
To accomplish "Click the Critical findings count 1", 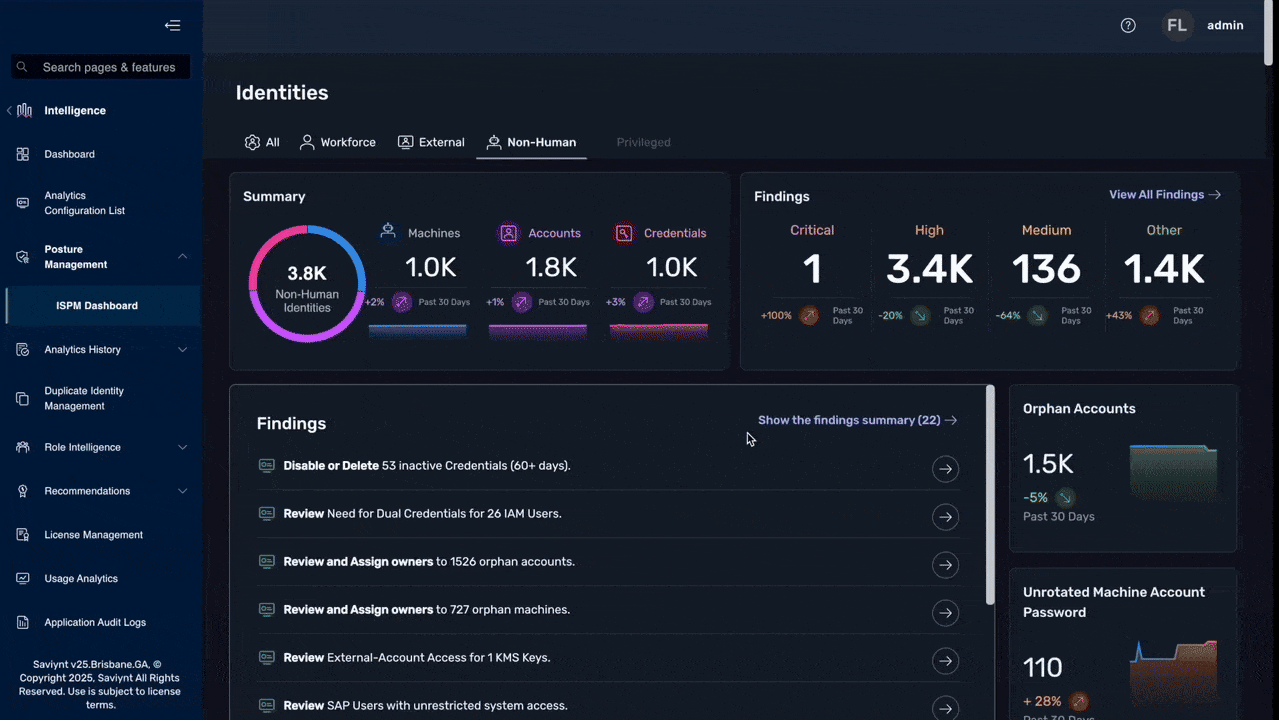I will [x=812, y=269].
